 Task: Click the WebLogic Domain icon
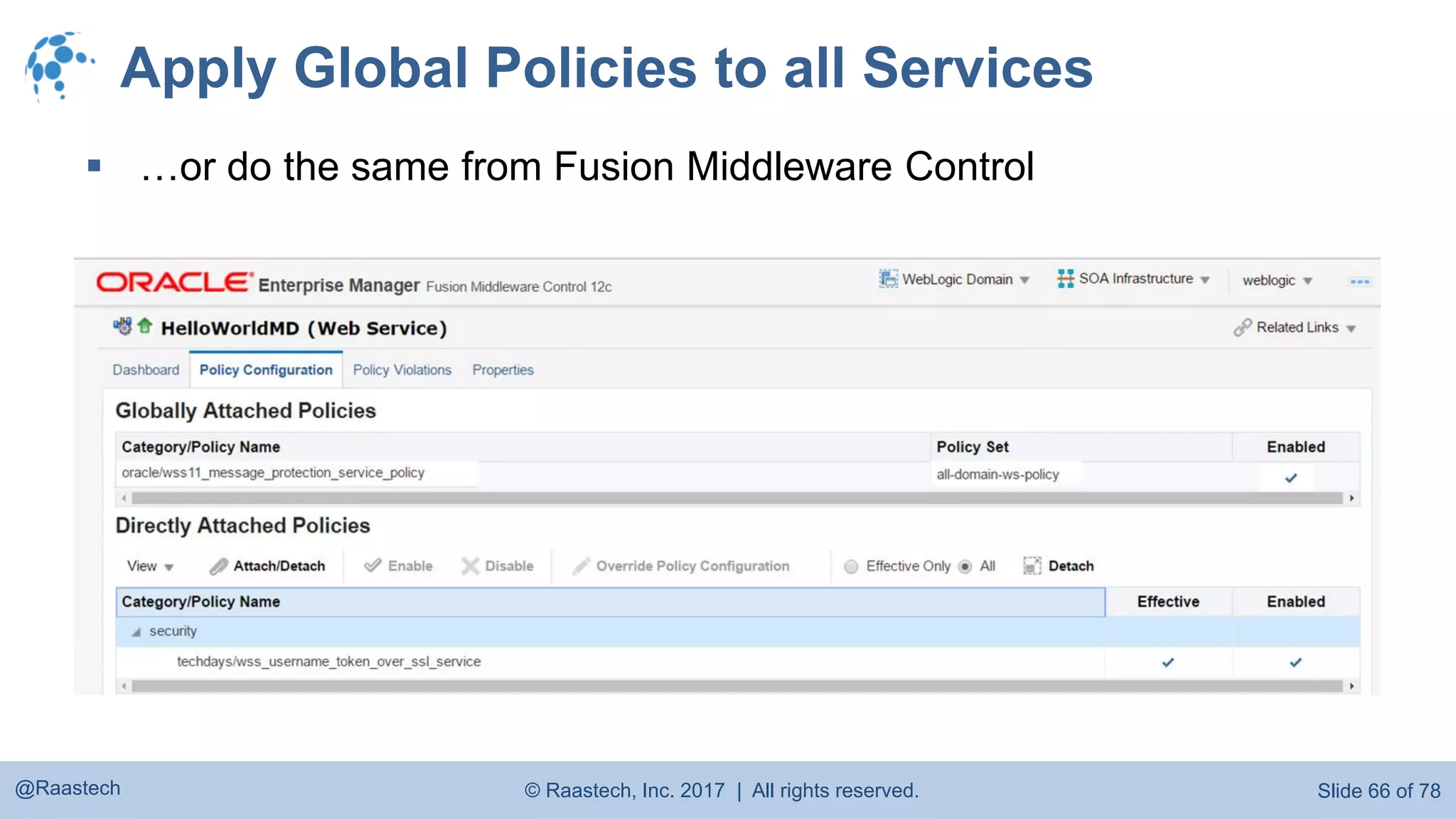coord(888,279)
